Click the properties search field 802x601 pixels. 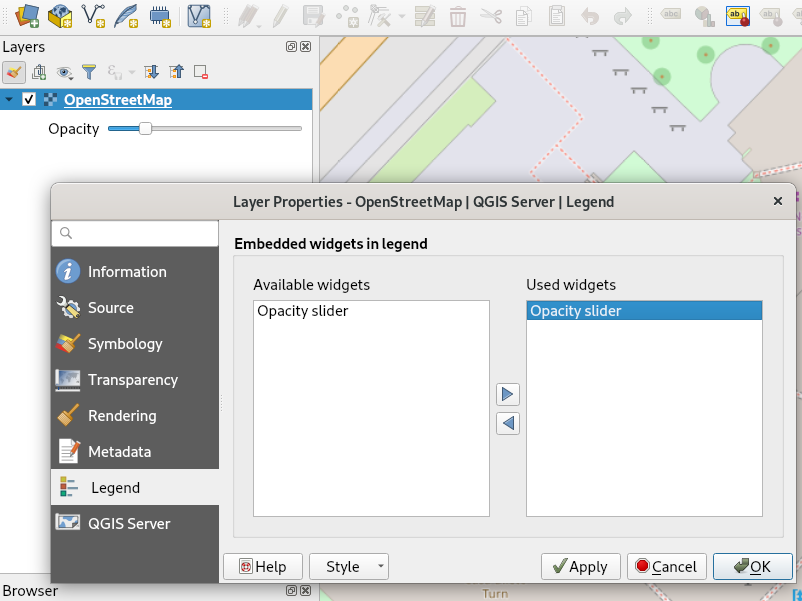pyautogui.click(x=135, y=233)
